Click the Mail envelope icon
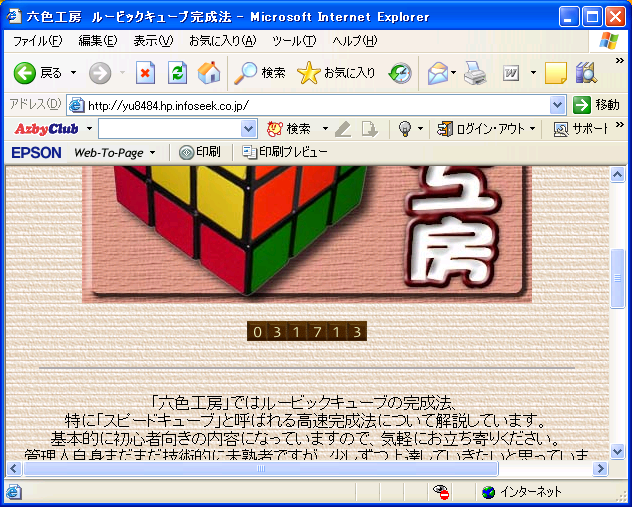This screenshot has width=632, height=507. click(x=437, y=73)
